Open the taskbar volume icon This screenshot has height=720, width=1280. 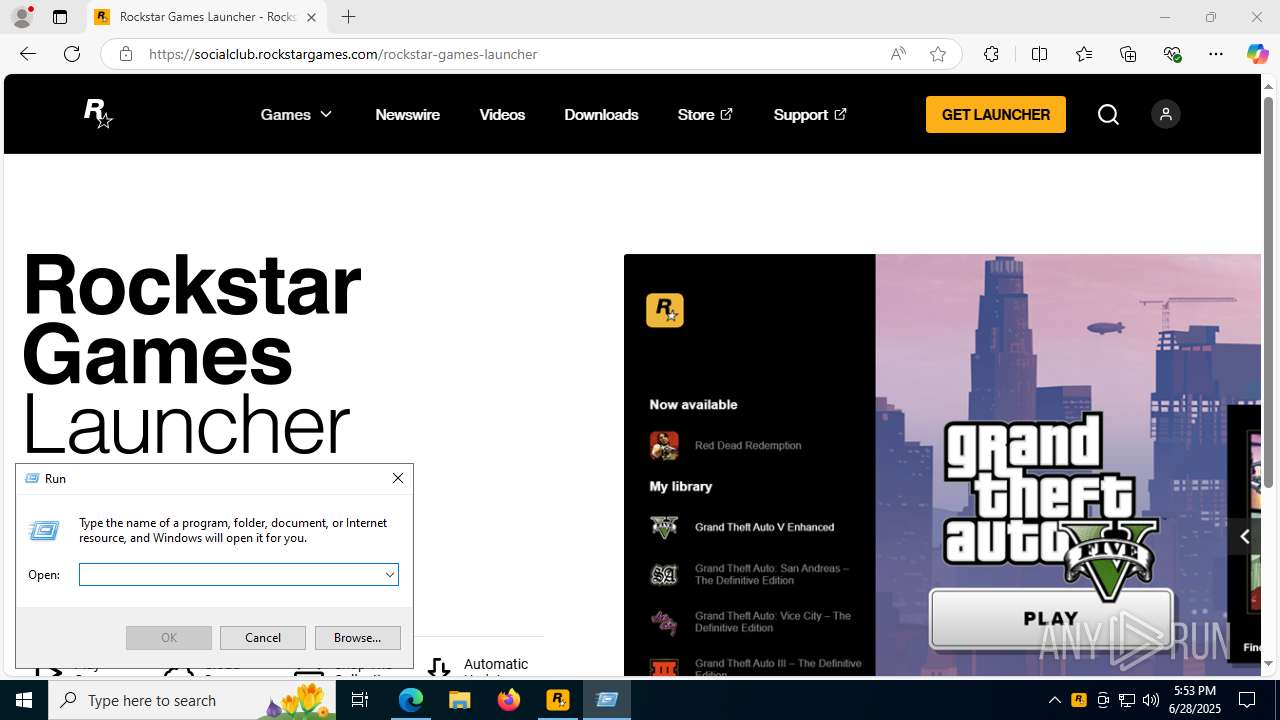(x=1150, y=700)
